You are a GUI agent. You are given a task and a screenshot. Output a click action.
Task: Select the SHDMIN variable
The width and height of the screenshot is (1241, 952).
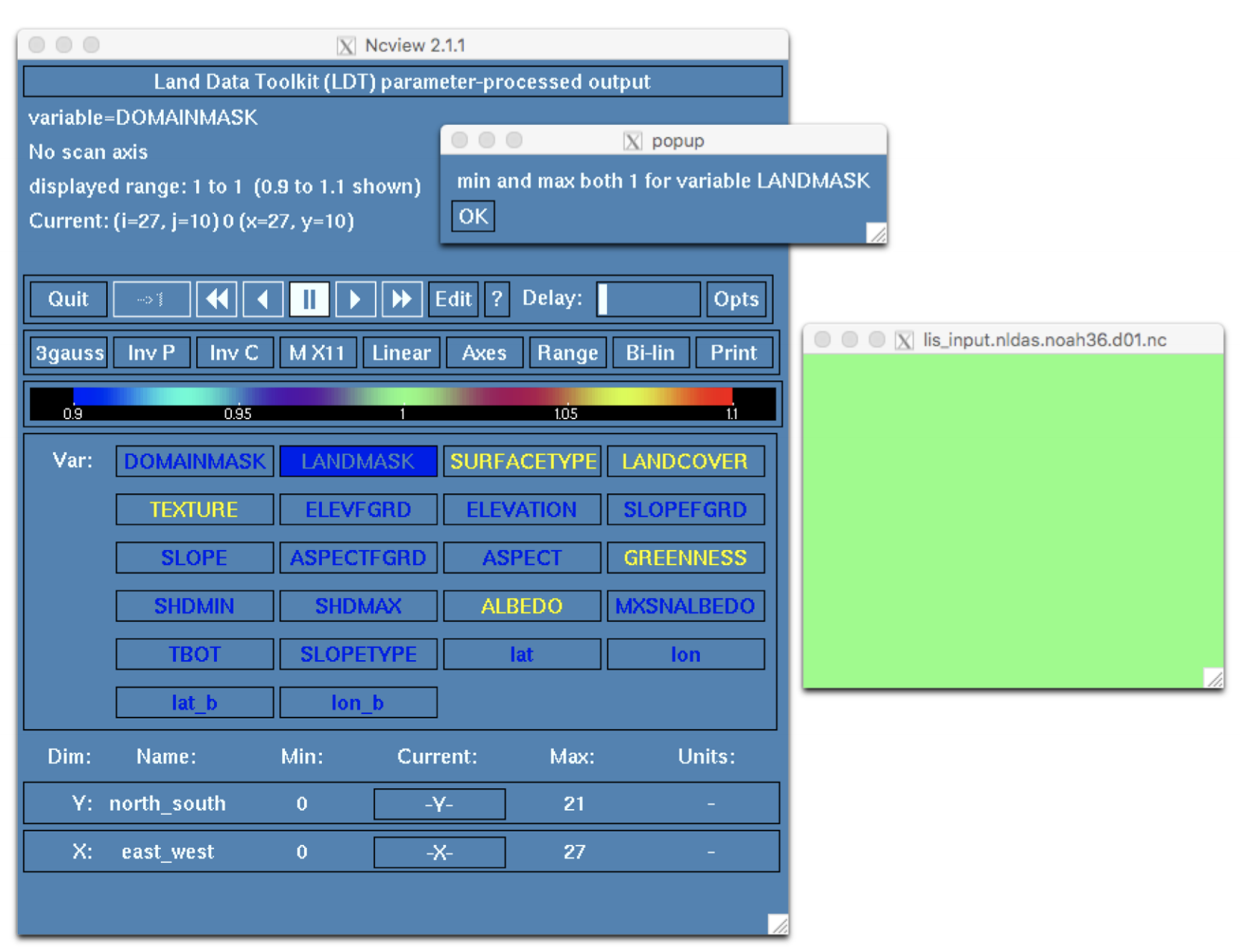tap(195, 606)
